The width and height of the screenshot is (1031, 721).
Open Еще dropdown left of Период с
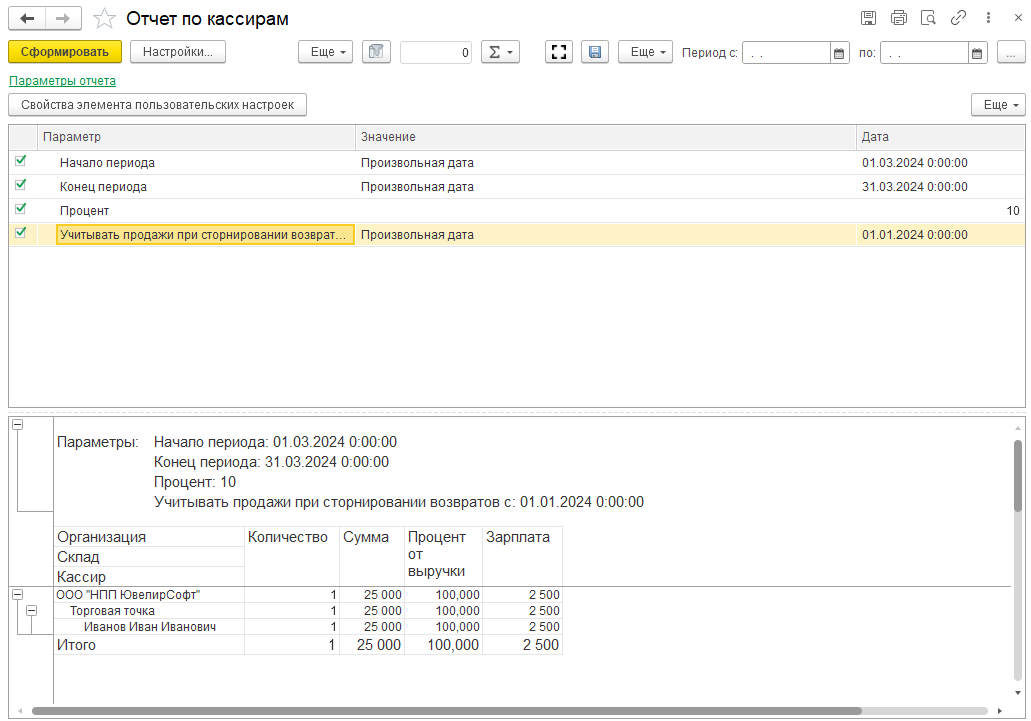[645, 52]
